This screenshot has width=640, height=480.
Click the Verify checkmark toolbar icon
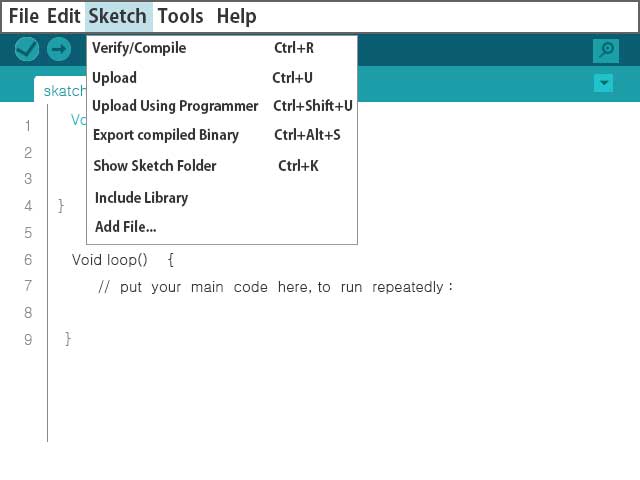(27, 49)
